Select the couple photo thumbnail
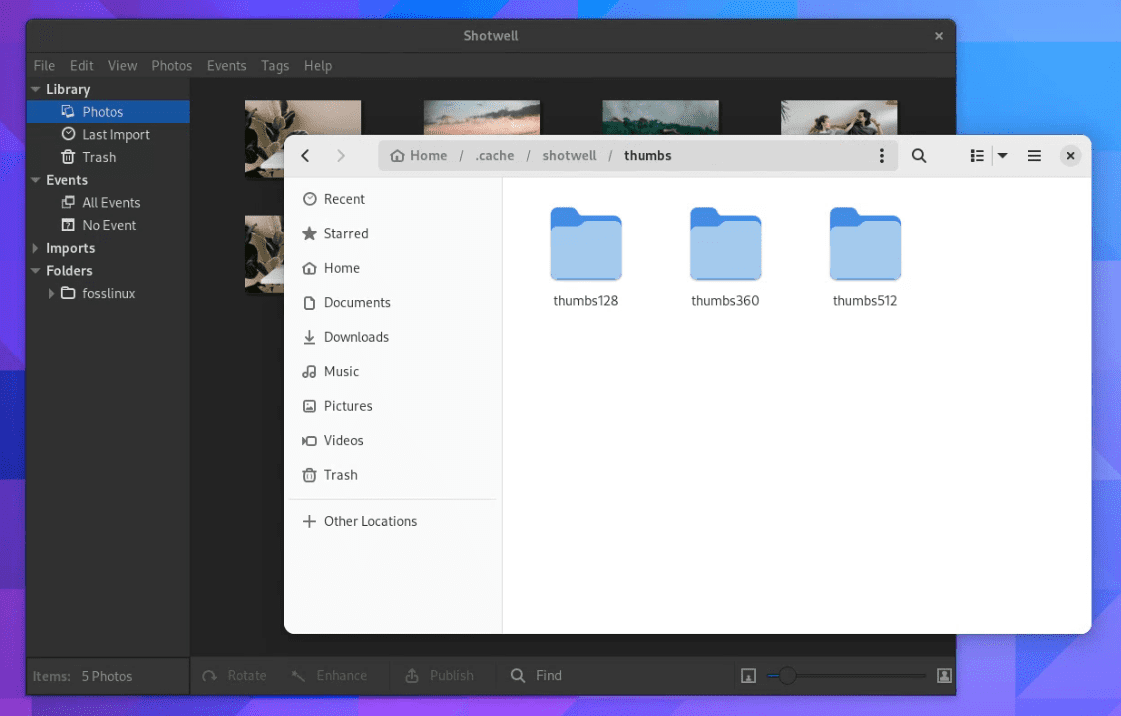 (x=839, y=117)
